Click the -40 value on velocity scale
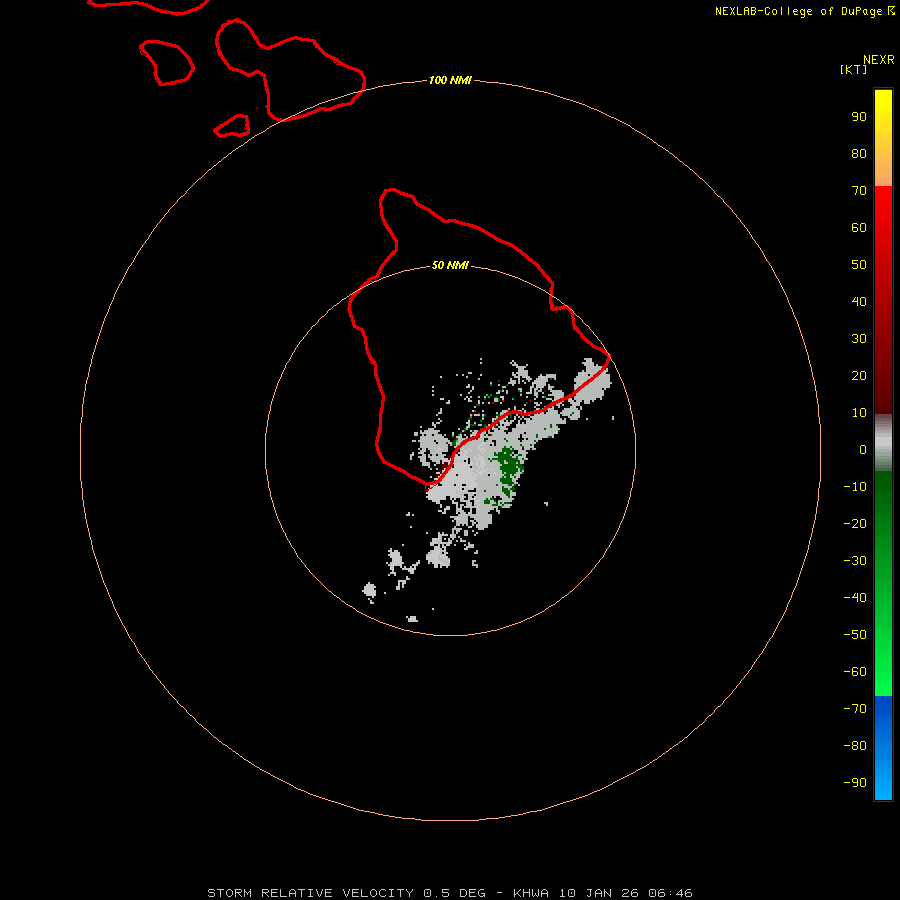The image size is (900, 900). pos(855,598)
